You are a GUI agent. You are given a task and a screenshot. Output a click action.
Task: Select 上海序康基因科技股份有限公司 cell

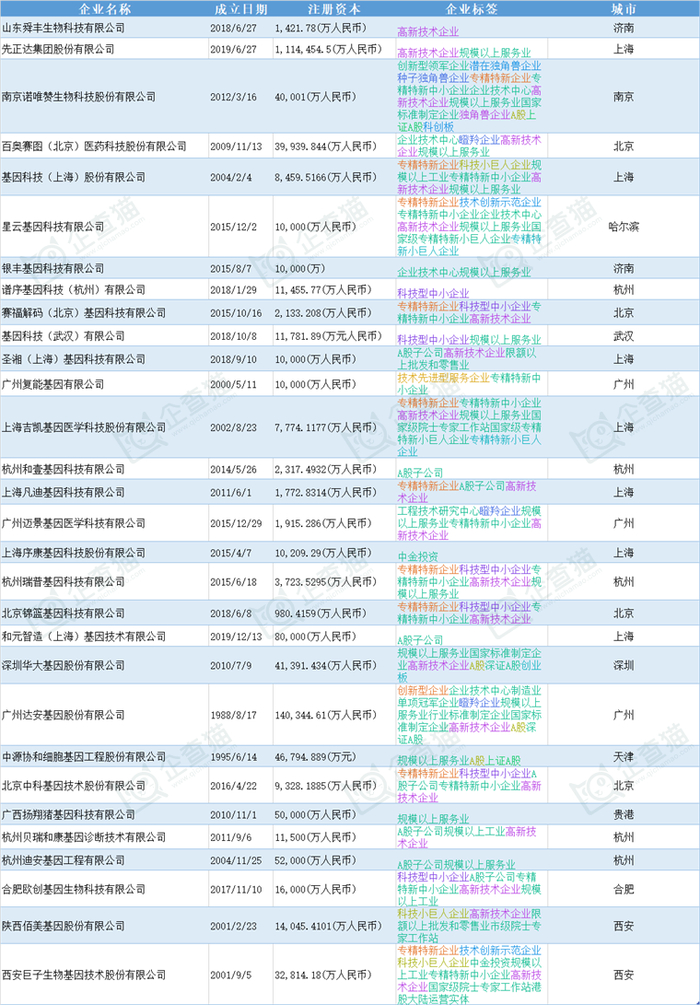74,552
